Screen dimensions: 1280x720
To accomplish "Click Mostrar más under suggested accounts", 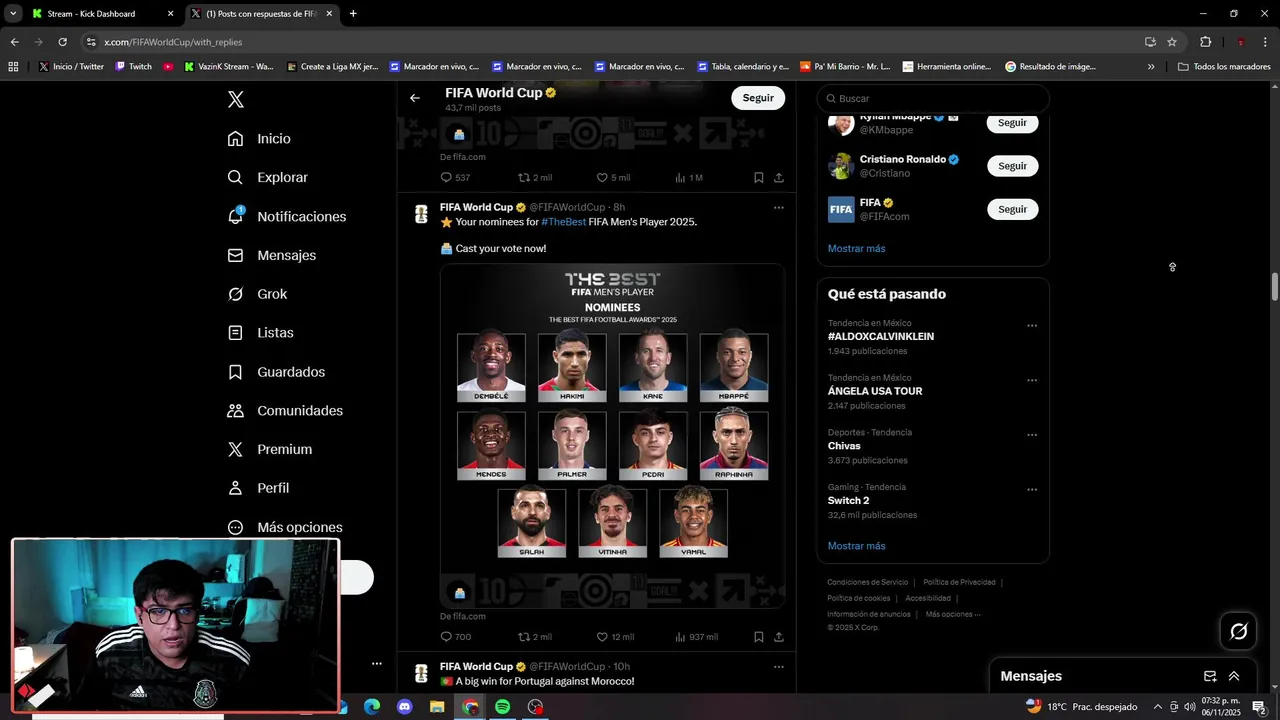I will pyautogui.click(x=856, y=248).
